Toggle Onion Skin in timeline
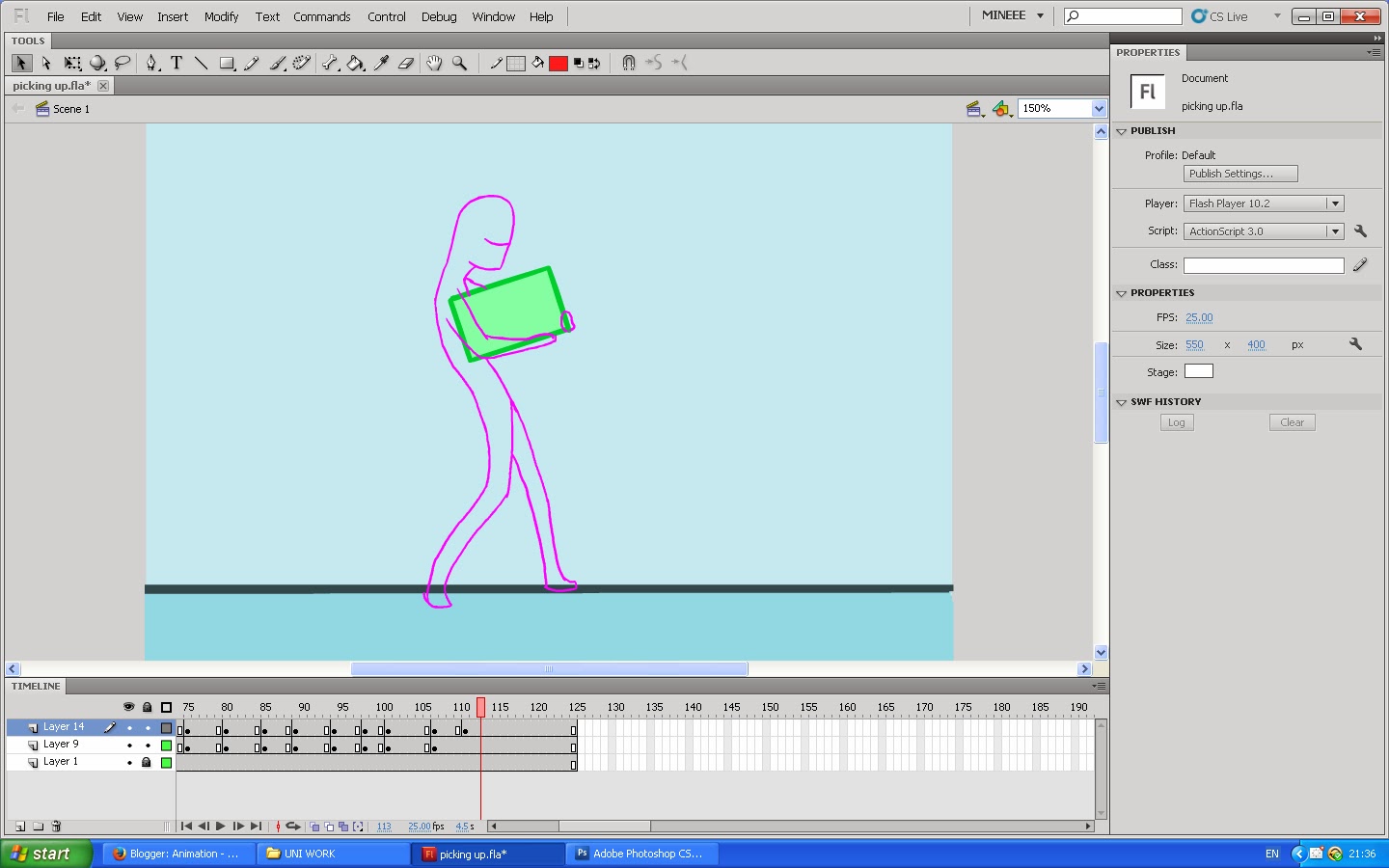1389x868 pixels. (314, 827)
